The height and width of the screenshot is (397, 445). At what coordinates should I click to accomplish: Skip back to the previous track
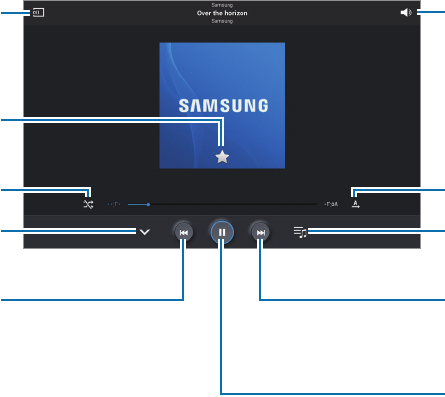pos(184,232)
